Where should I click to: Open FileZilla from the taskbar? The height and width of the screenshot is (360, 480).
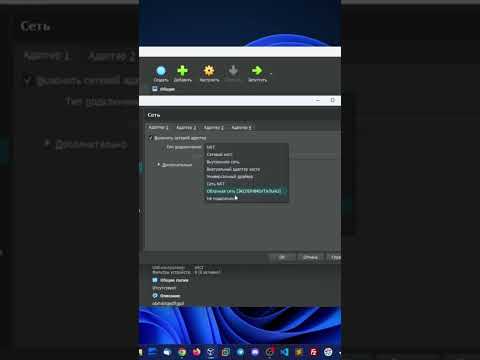(313, 352)
